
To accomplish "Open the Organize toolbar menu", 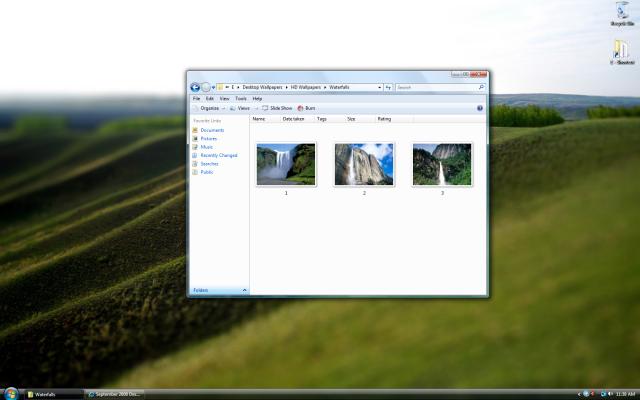I will (209, 108).
